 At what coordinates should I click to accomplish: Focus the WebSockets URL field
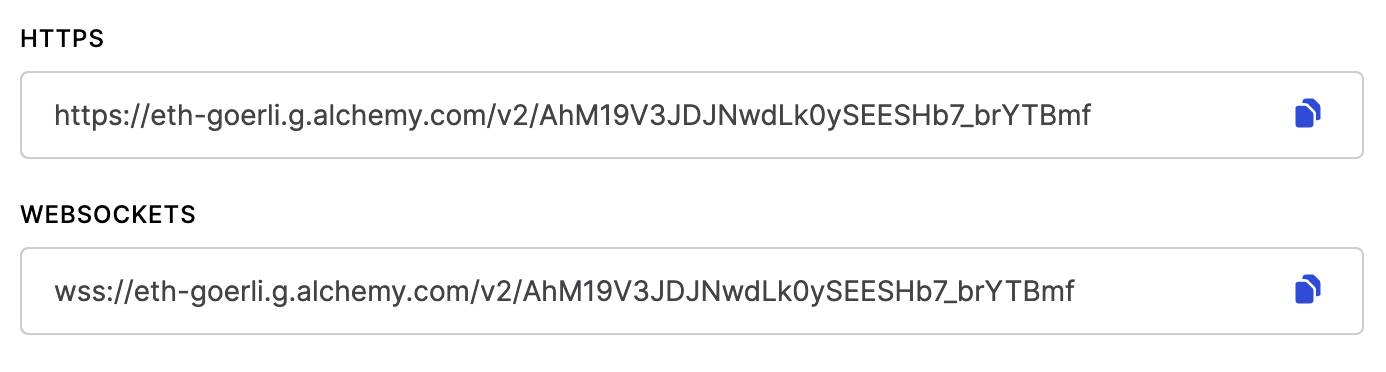[x=692, y=291]
